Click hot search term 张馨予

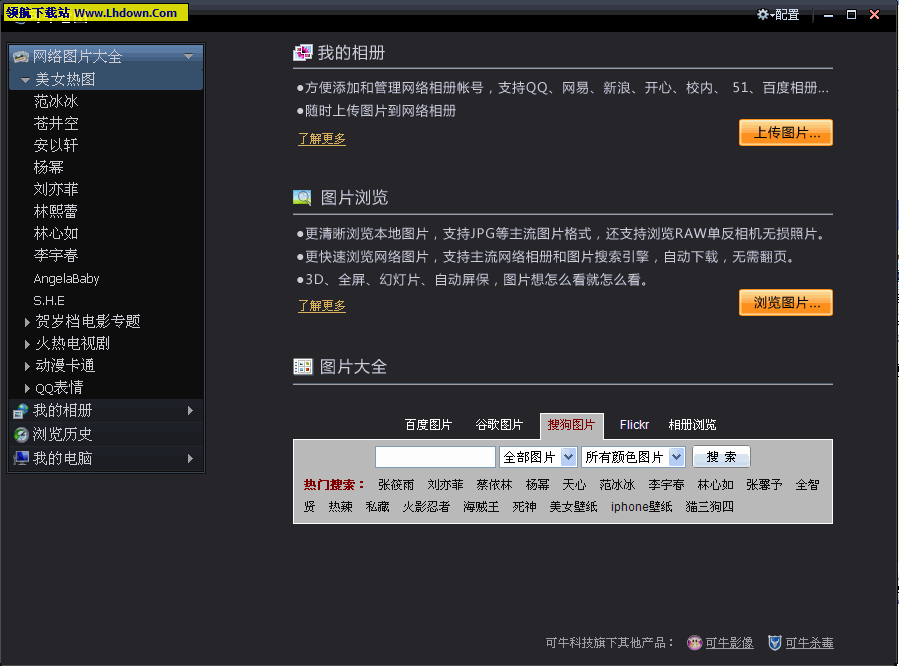[x=764, y=485]
